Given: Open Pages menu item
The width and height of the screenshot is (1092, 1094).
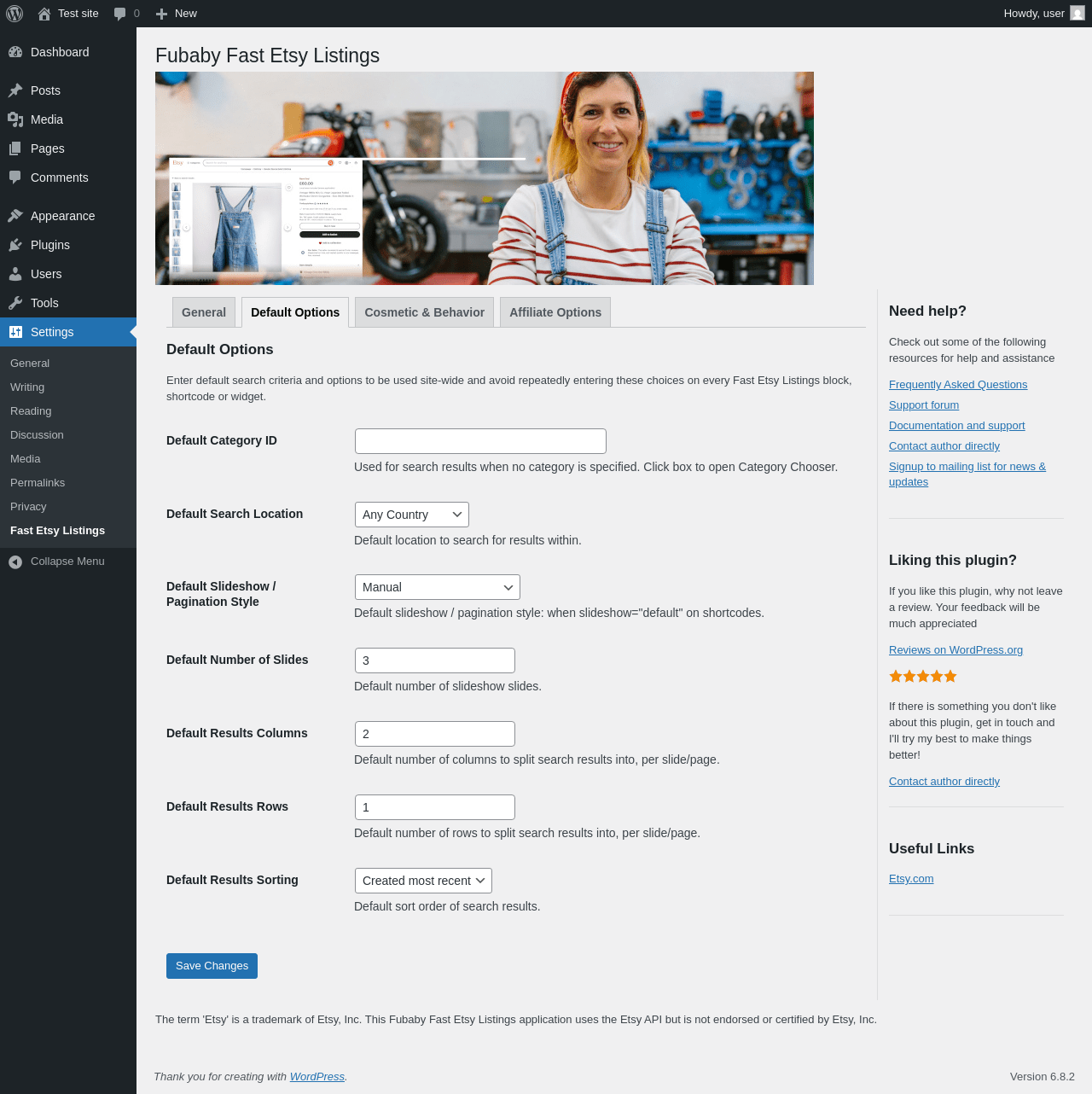Looking at the screenshot, I should pyautogui.click(x=68, y=148).
